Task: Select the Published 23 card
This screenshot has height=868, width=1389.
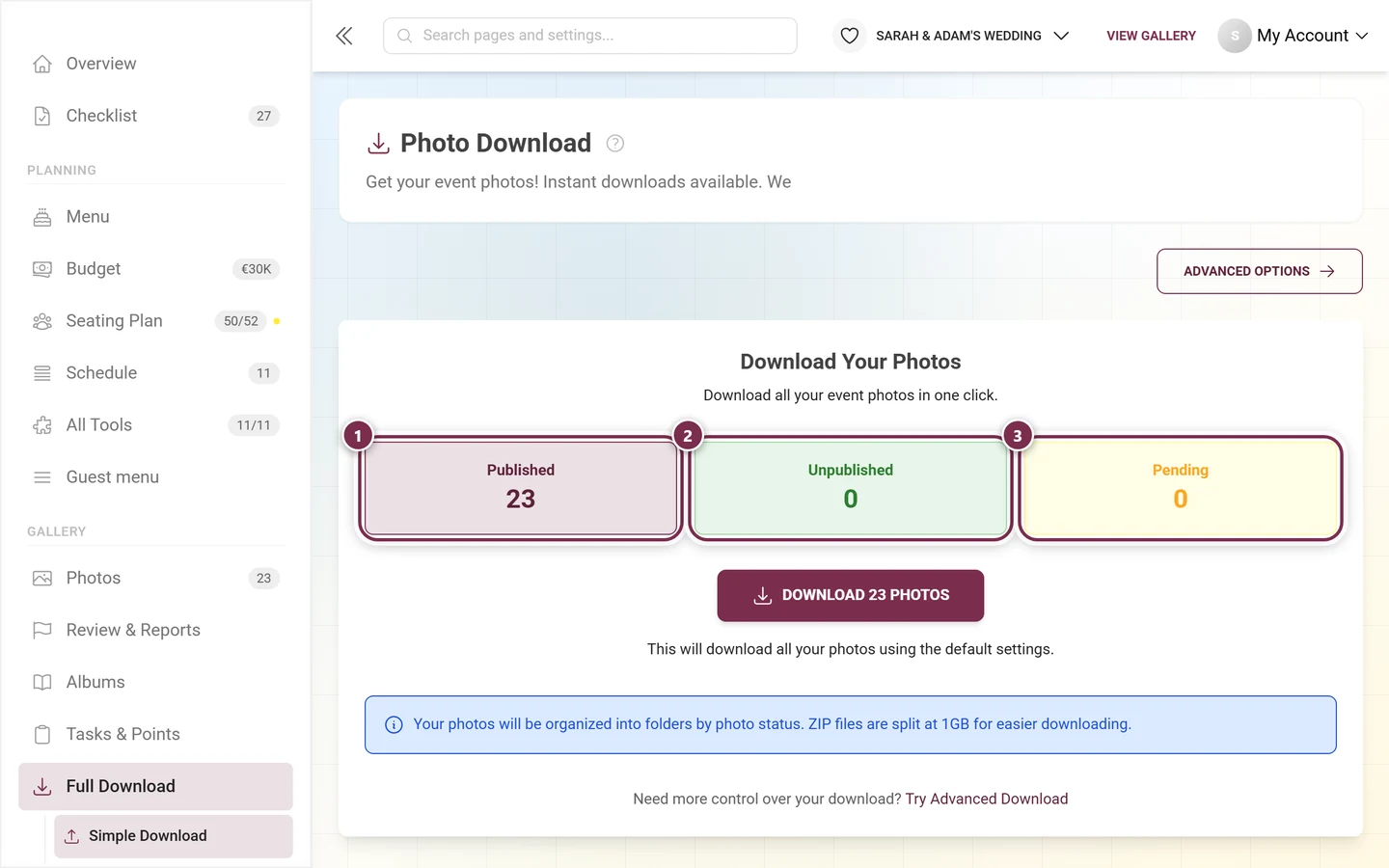Action: [x=521, y=488]
